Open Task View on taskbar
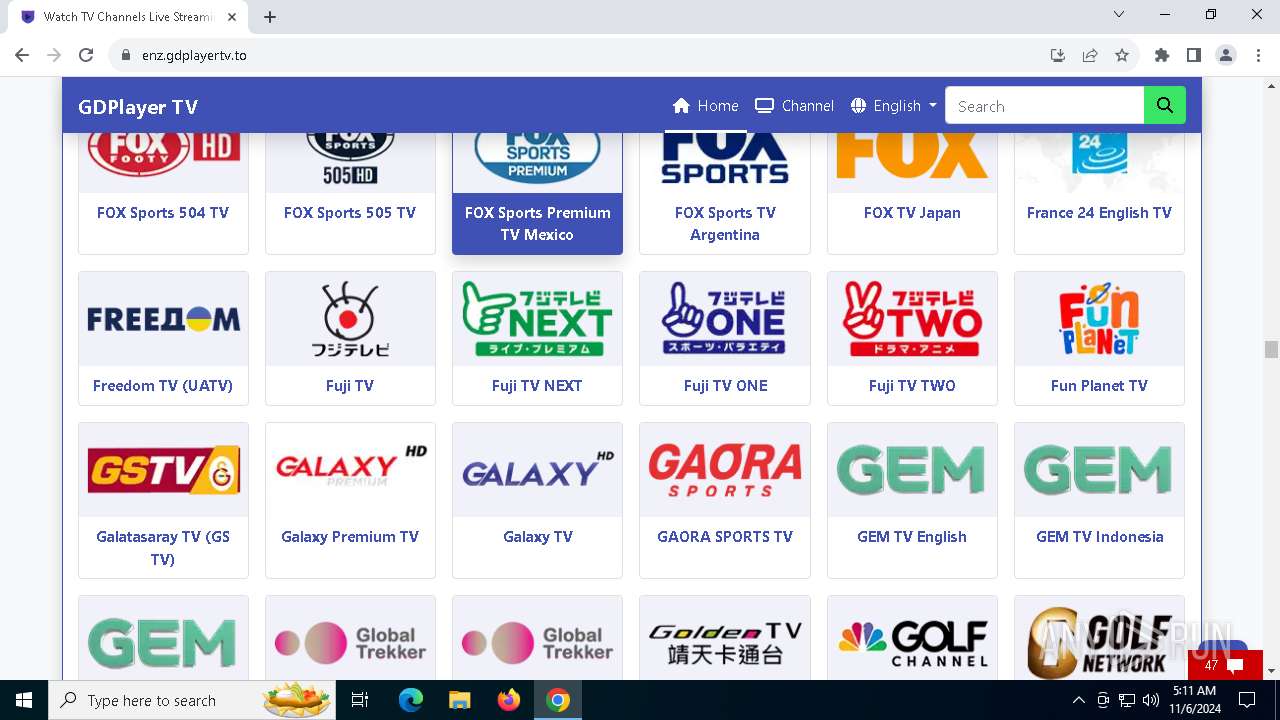Image resolution: width=1280 pixels, height=720 pixels. (360, 700)
